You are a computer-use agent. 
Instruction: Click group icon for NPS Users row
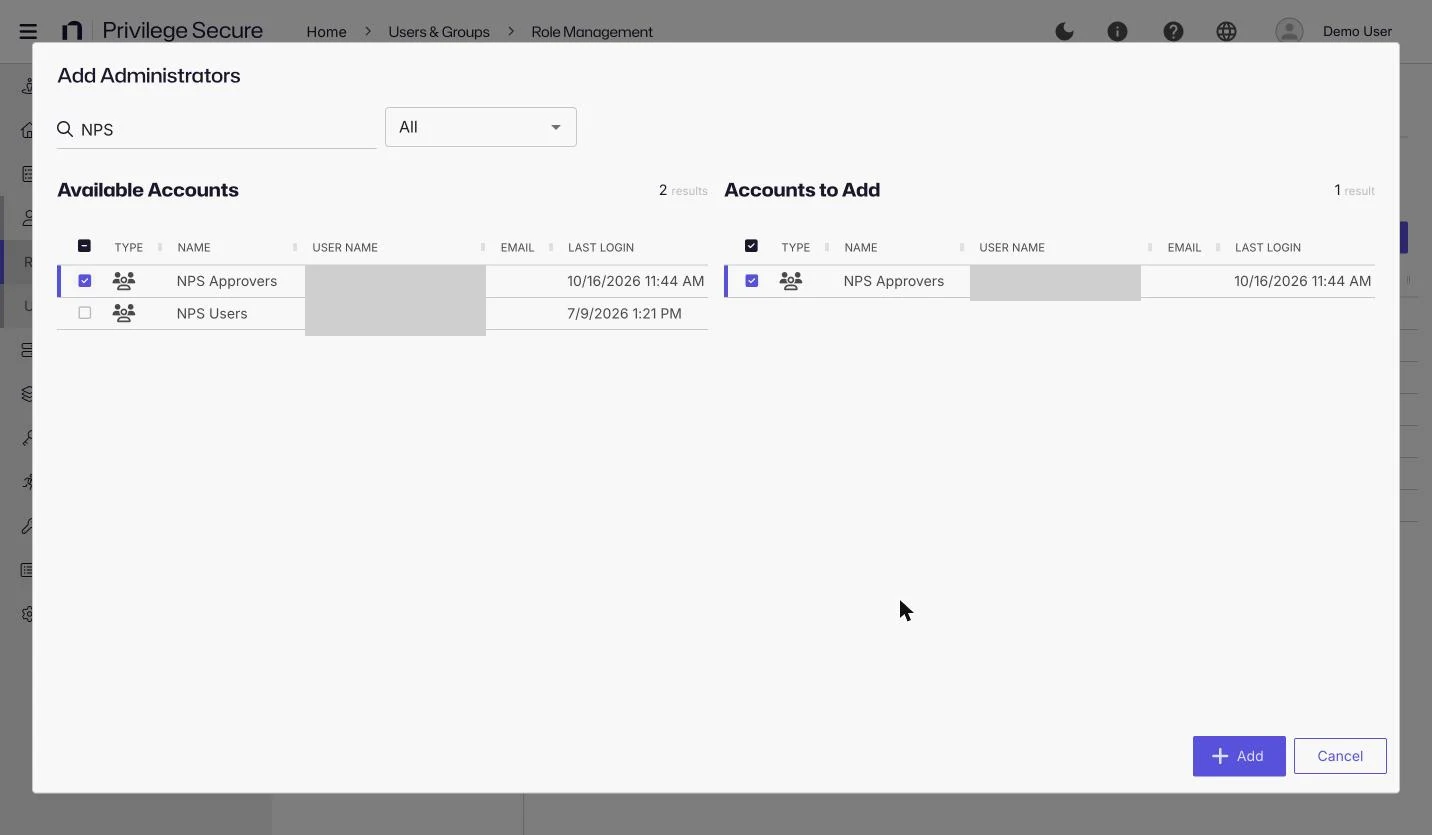pos(124,313)
